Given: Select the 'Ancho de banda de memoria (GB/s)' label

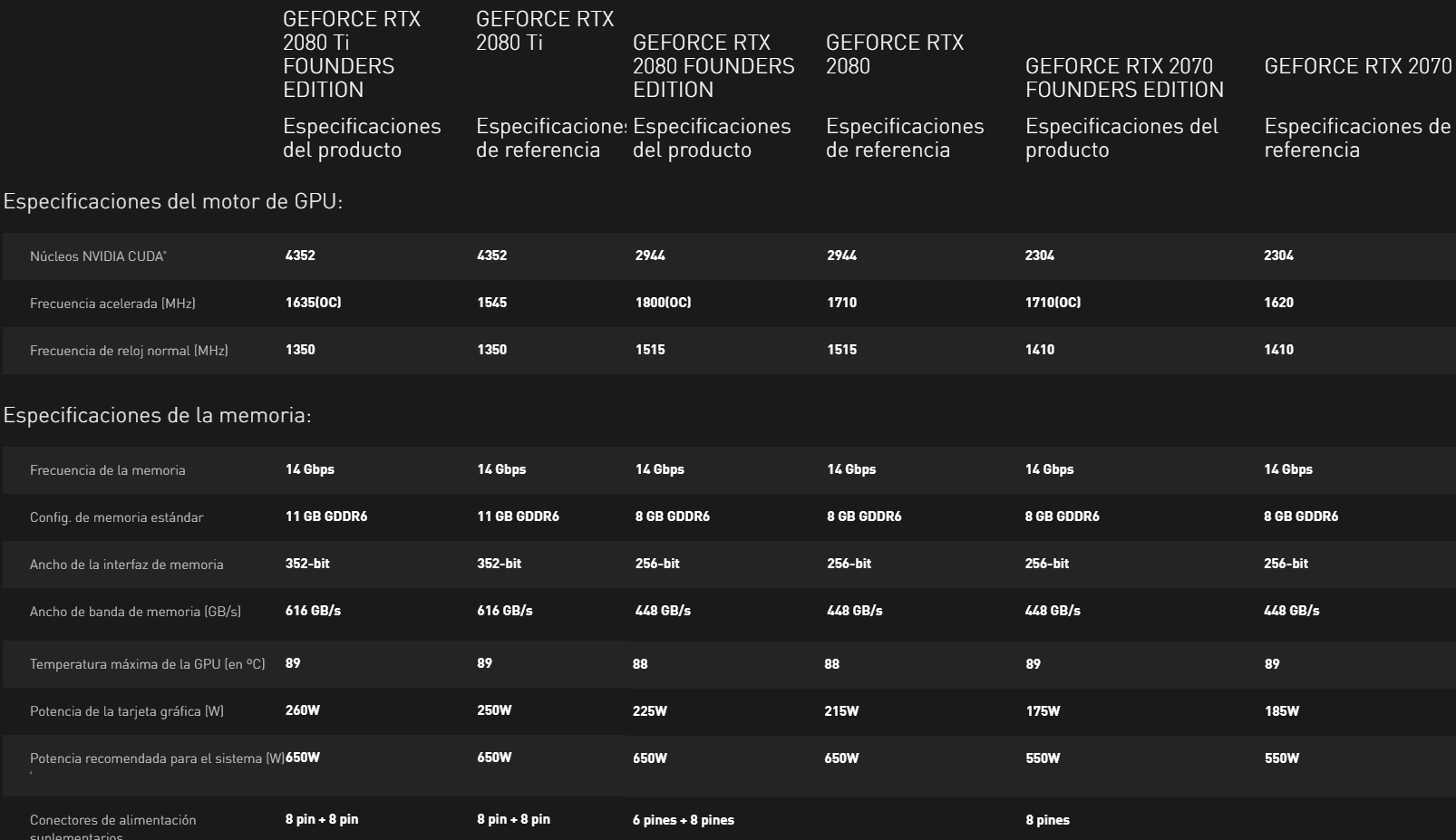Looking at the screenshot, I should [x=135, y=612].
